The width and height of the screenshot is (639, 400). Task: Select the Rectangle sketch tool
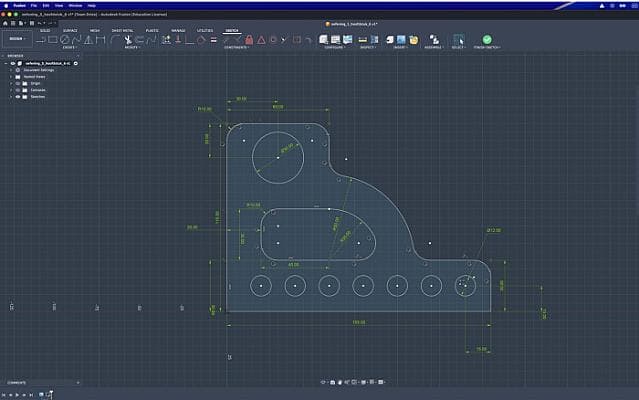(x=53, y=40)
